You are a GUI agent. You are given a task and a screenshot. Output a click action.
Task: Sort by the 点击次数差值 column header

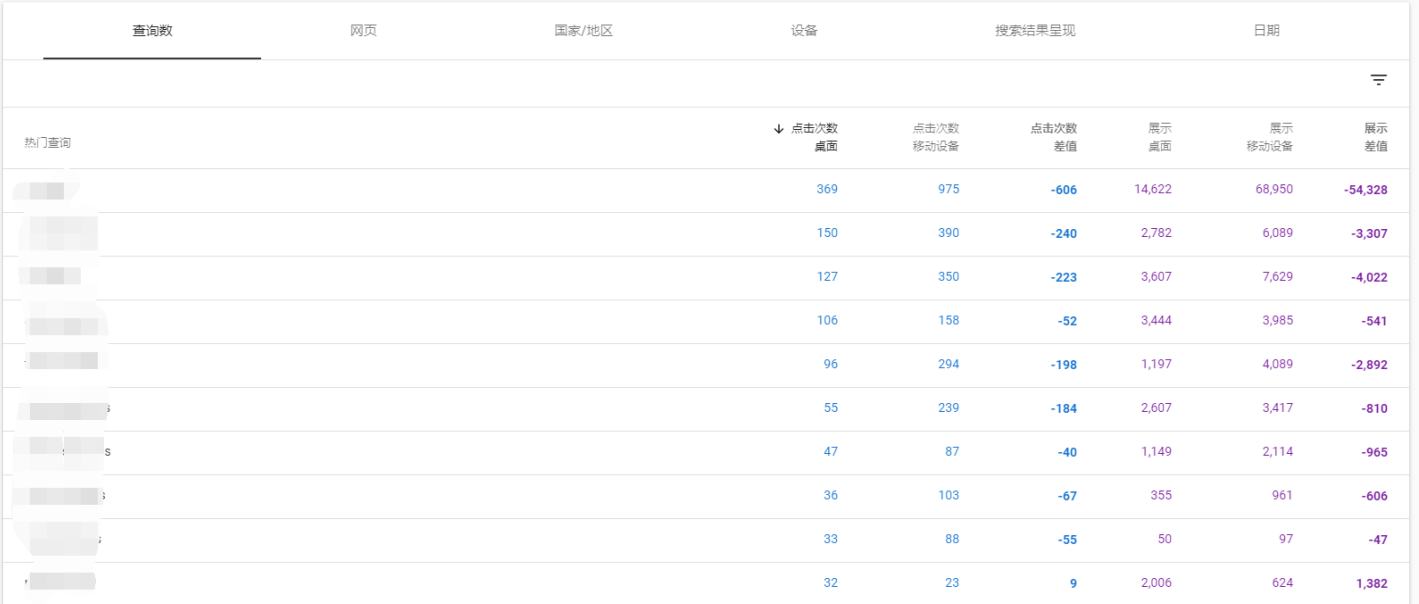1053,137
